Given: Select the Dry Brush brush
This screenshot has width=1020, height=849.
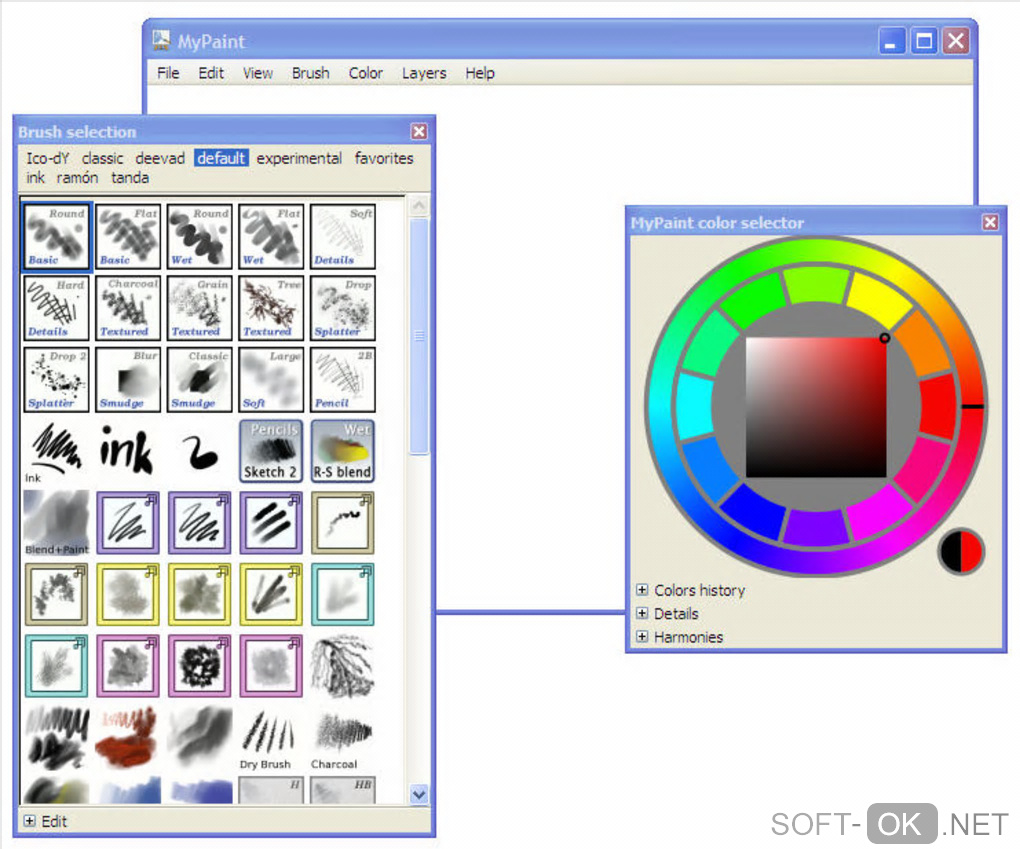Looking at the screenshot, I should (x=270, y=738).
